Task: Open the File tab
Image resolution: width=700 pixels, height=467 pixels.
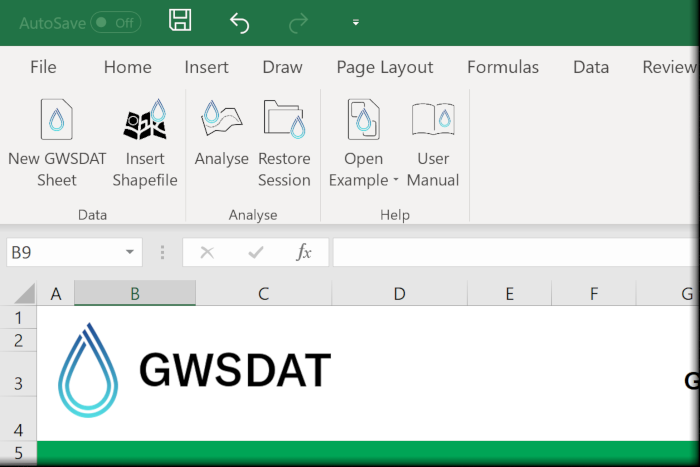Action: [x=43, y=67]
